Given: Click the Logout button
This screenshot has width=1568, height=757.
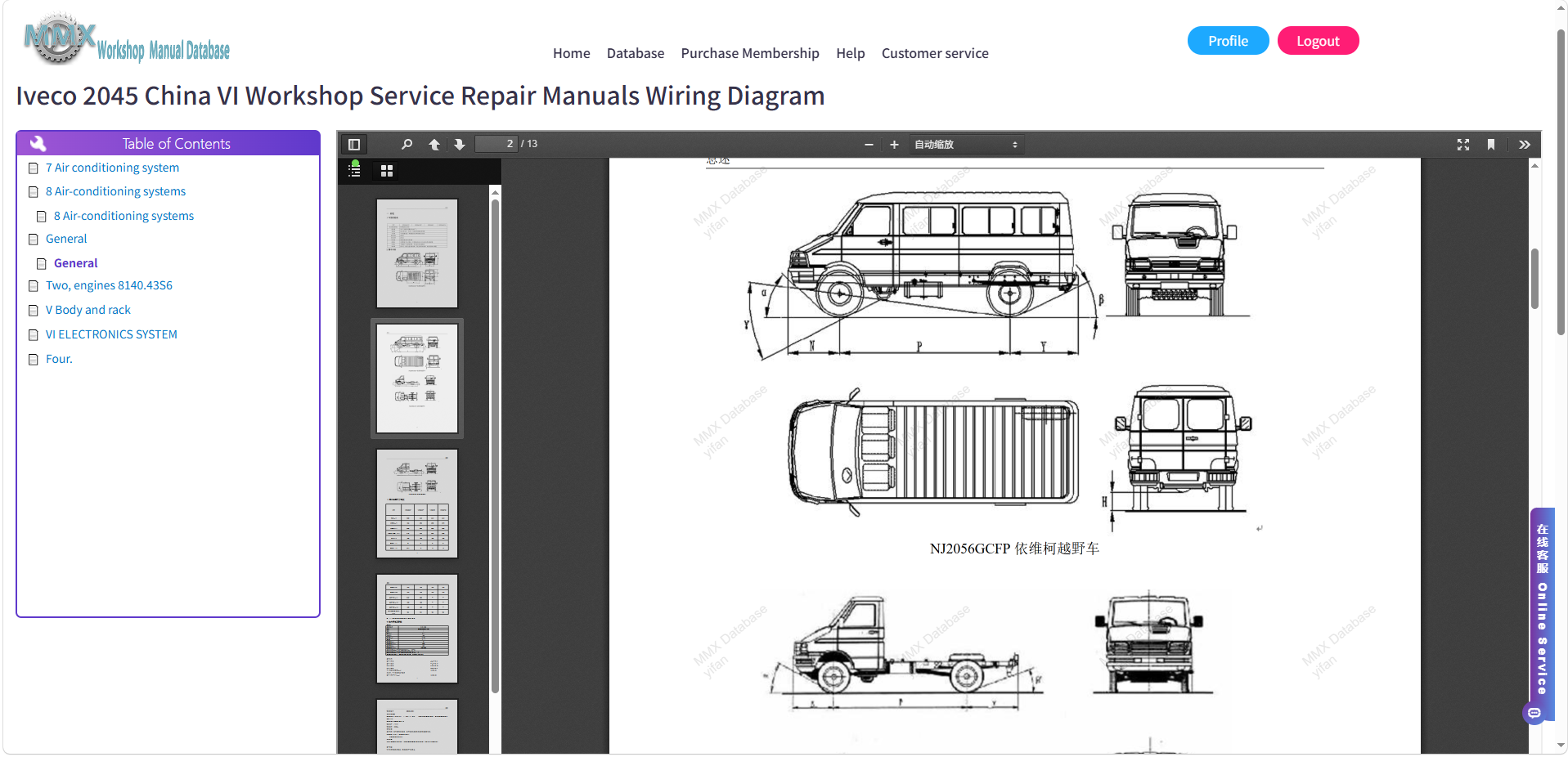Looking at the screenshot, I should point(1318,41).
